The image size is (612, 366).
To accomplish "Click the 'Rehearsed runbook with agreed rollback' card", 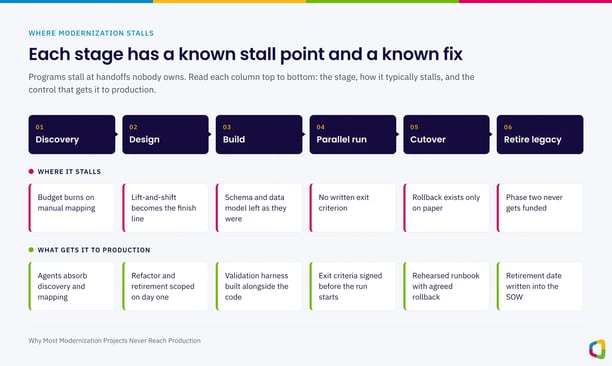I will (447, 286).
